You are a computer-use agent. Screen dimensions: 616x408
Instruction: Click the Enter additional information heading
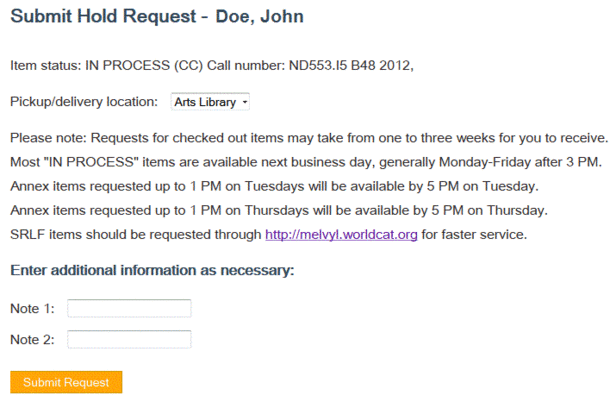[151, 271]
